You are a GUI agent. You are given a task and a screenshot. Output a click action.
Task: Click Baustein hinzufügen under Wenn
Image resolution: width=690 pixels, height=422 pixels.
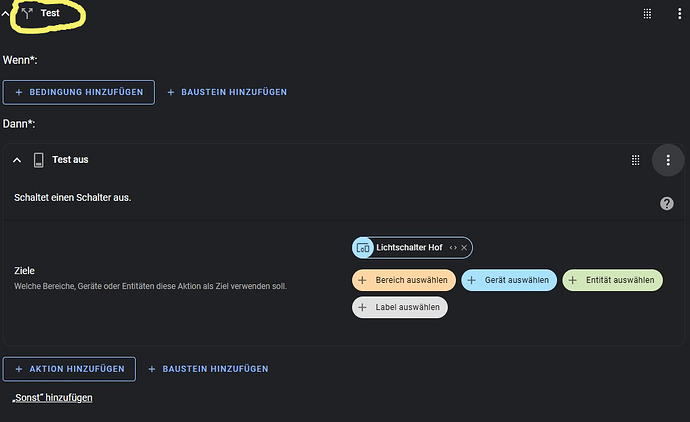click(227, 92)
